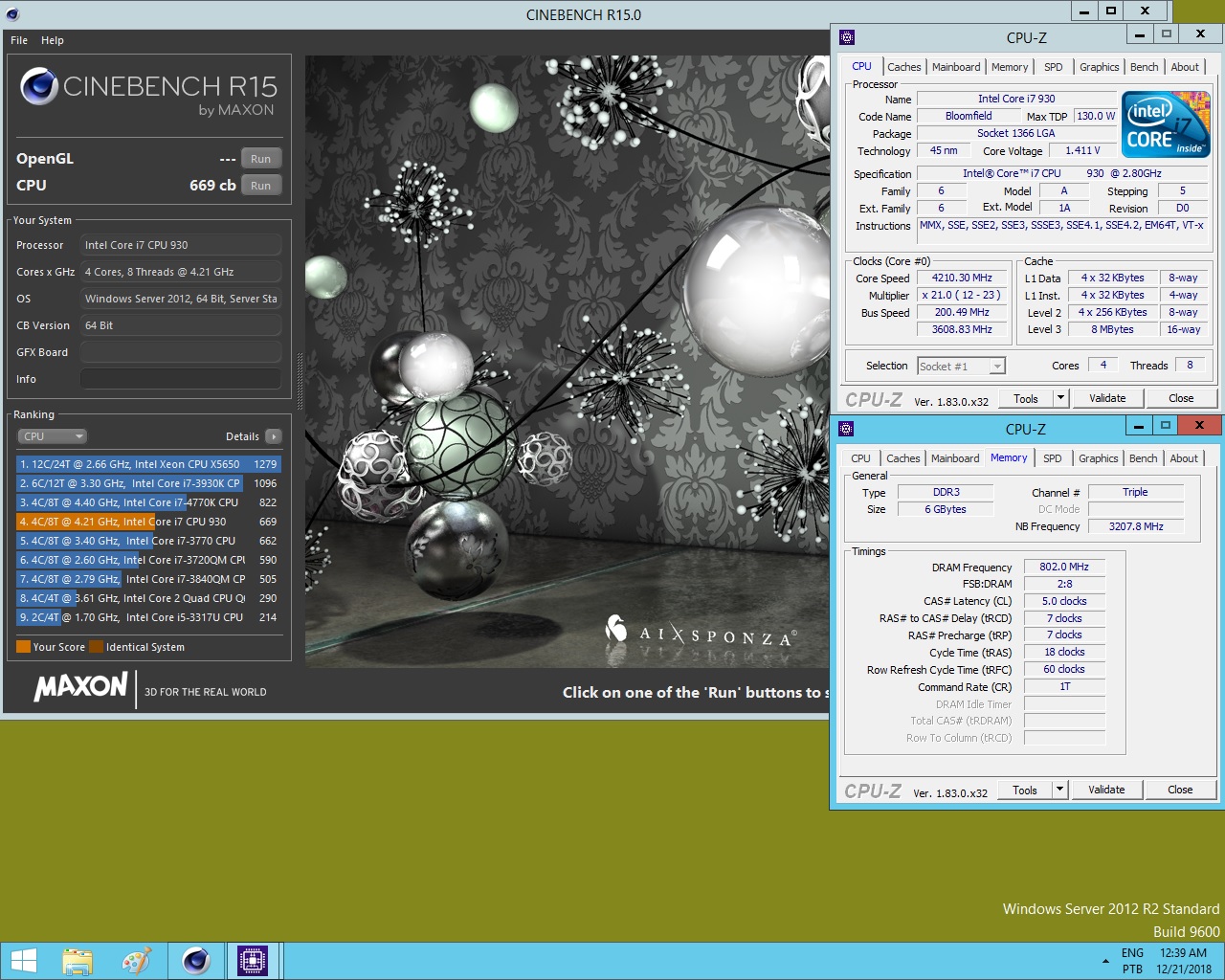Click the ENG language indicator in tray

coord(1132,953)
